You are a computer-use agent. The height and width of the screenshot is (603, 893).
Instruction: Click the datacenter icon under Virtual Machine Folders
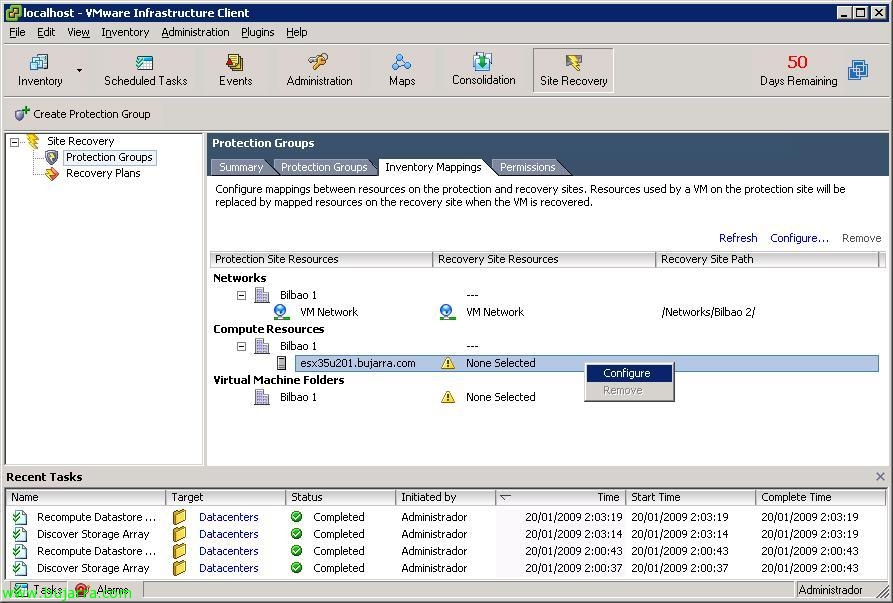262,397
